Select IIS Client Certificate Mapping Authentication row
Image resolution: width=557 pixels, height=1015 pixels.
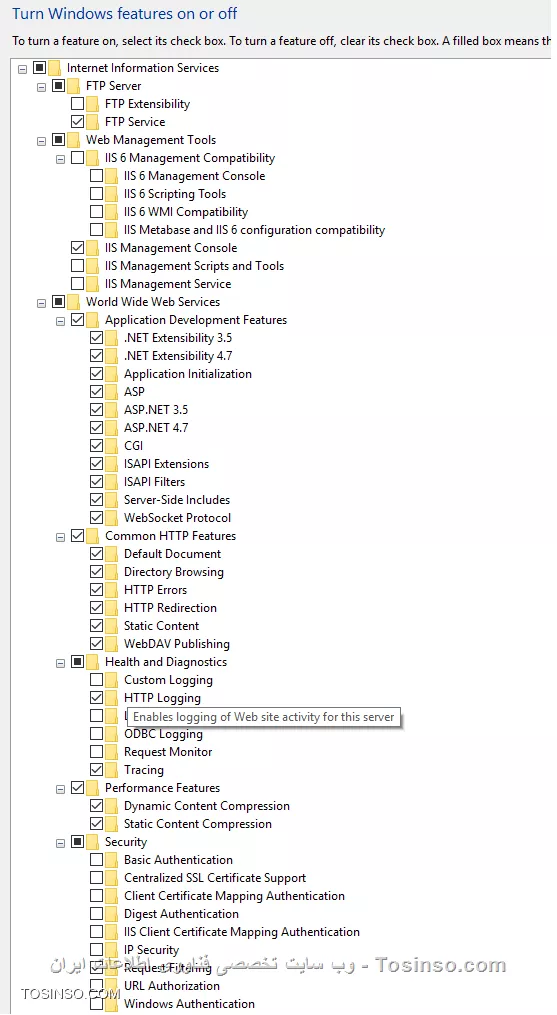tap(242, 932)
